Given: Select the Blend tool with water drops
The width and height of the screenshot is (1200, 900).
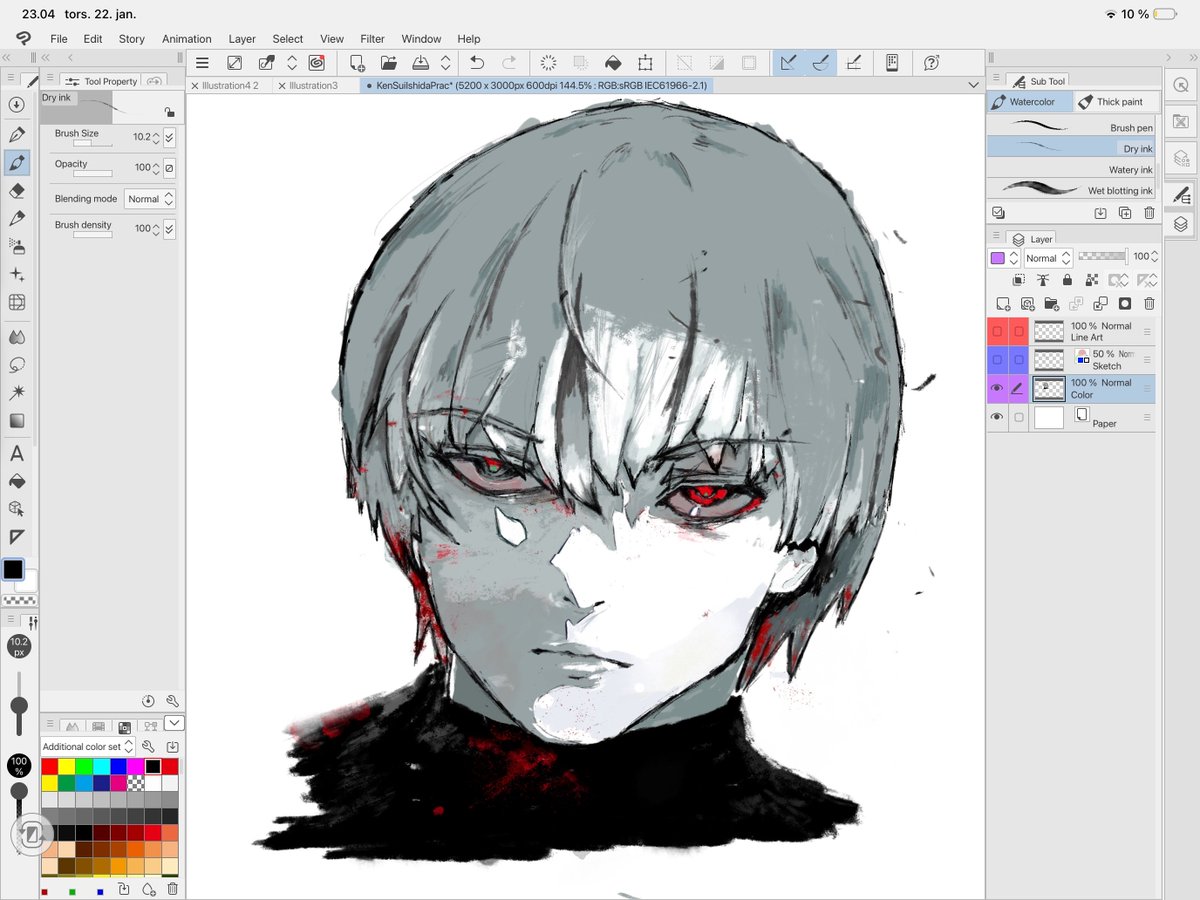Looking at the screenshot, I should [17, 337].
